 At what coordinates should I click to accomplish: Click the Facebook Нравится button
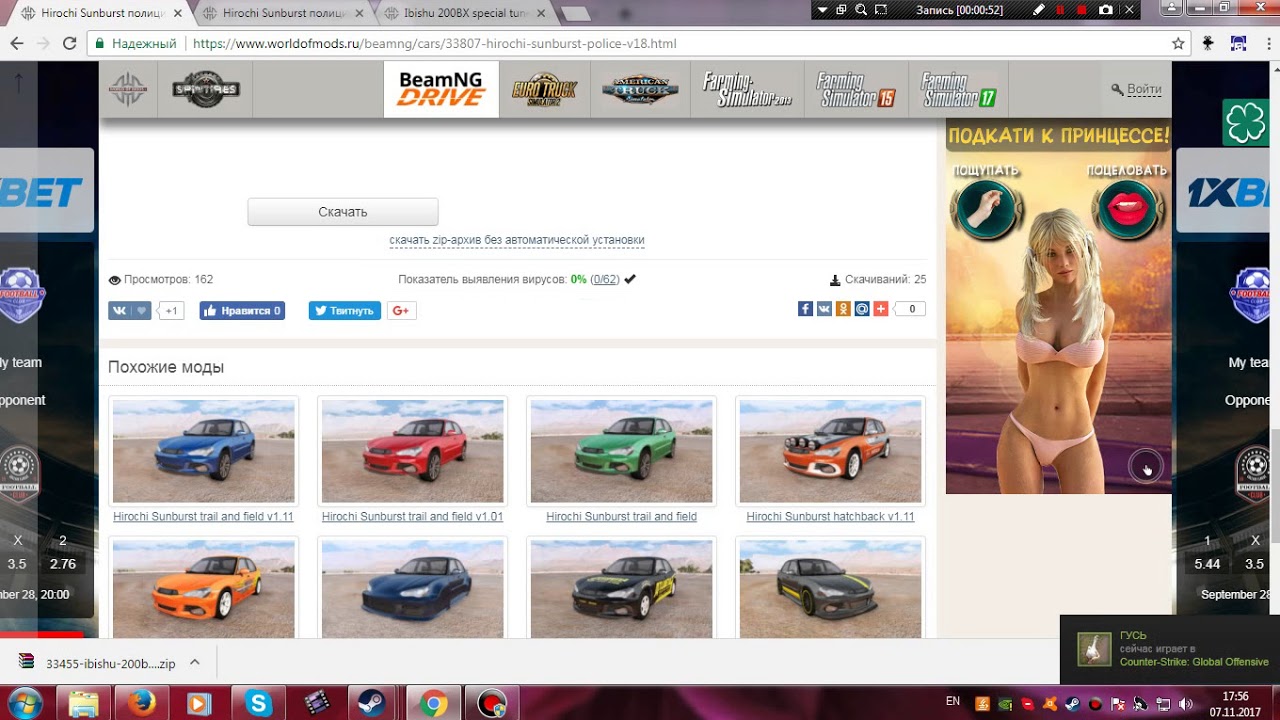coord(242,311)
